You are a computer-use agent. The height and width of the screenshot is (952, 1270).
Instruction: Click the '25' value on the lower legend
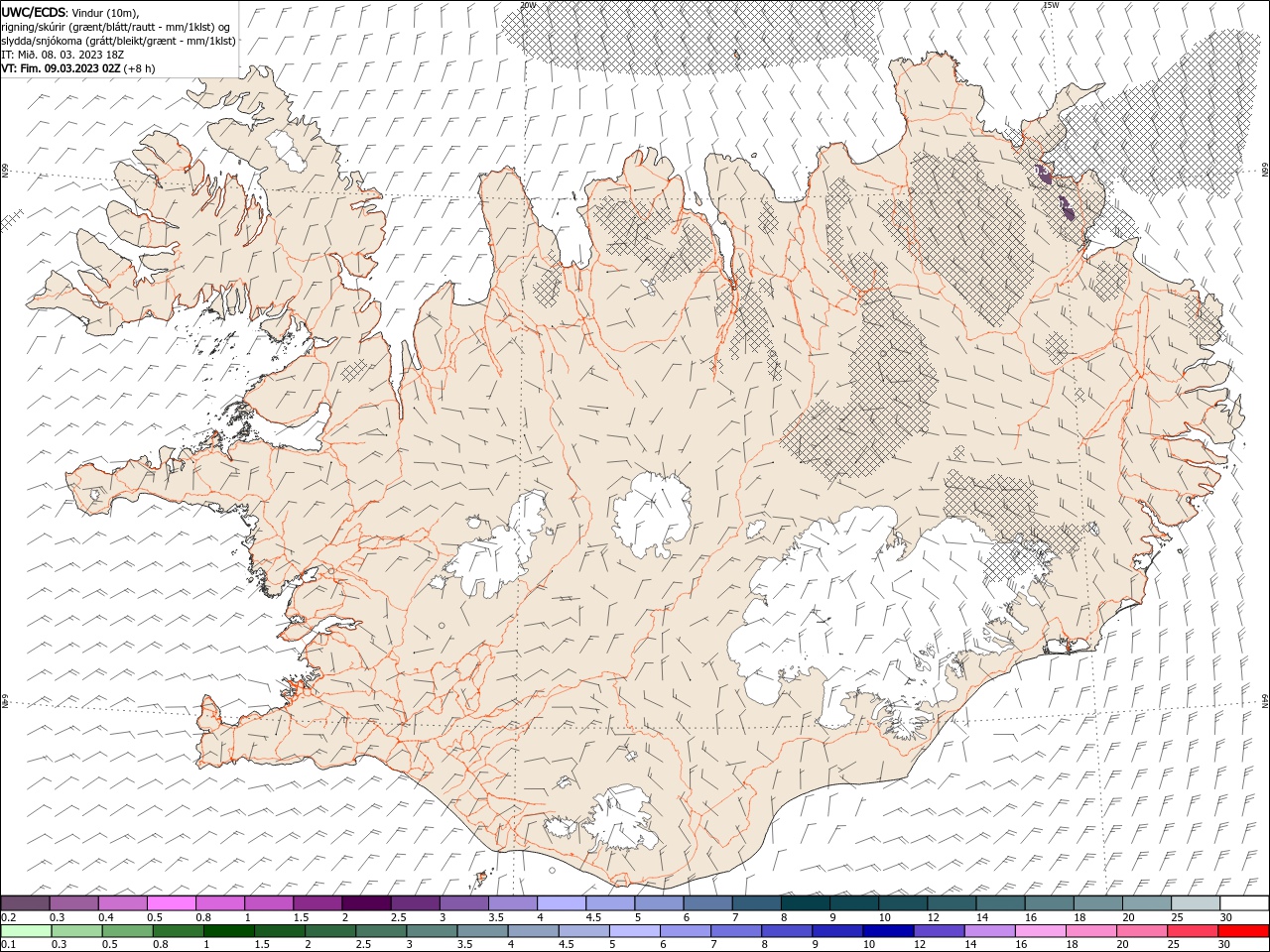1174,945
